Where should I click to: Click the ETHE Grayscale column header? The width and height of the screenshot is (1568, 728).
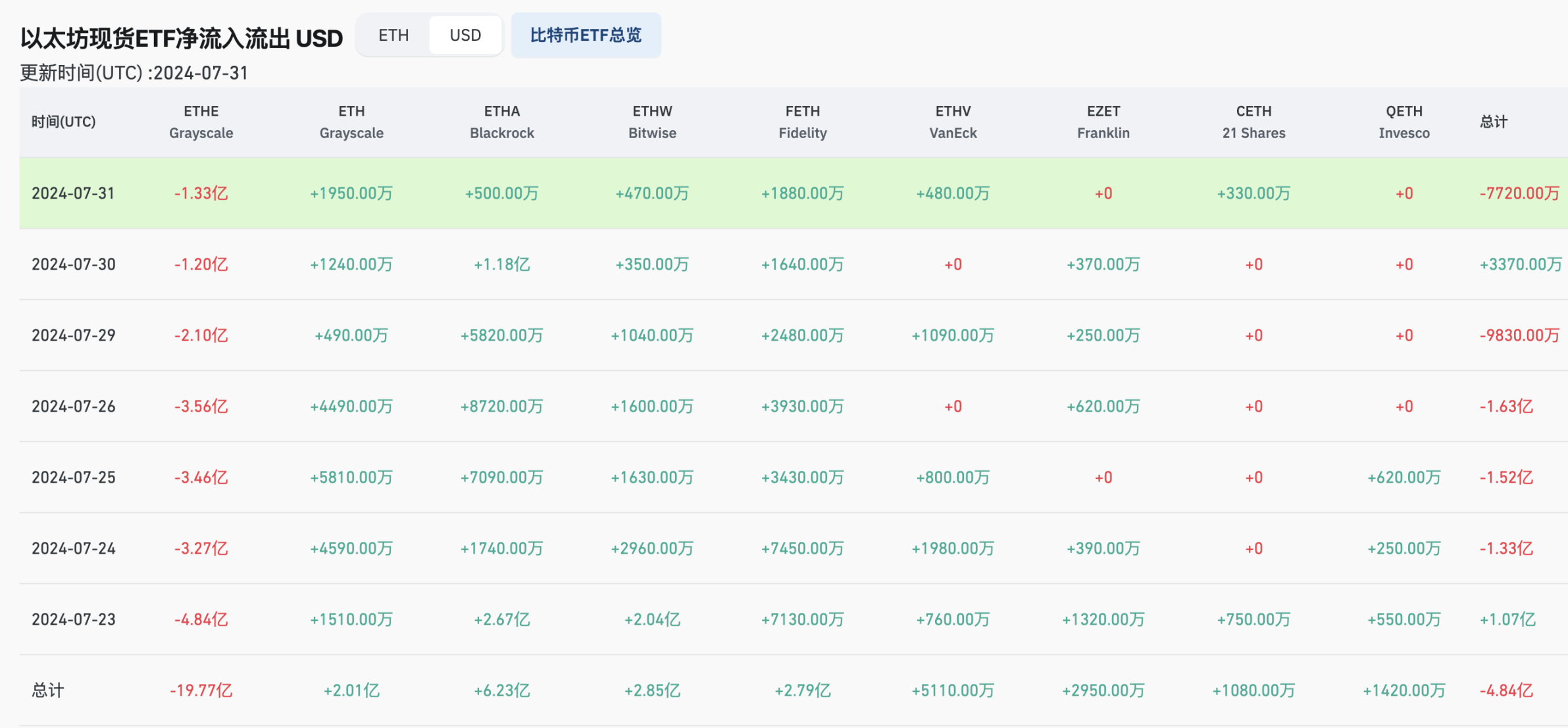(x=201, y=122)
